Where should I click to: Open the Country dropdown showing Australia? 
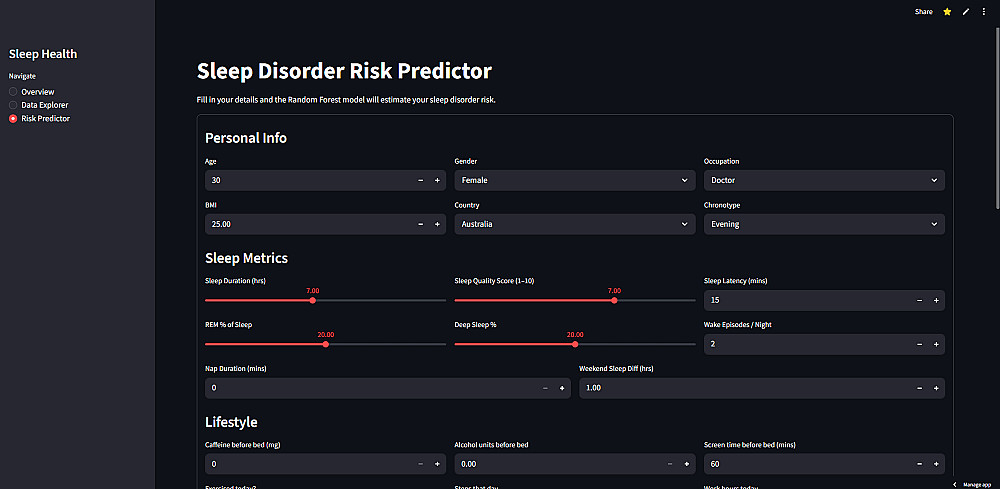(575, 224)
